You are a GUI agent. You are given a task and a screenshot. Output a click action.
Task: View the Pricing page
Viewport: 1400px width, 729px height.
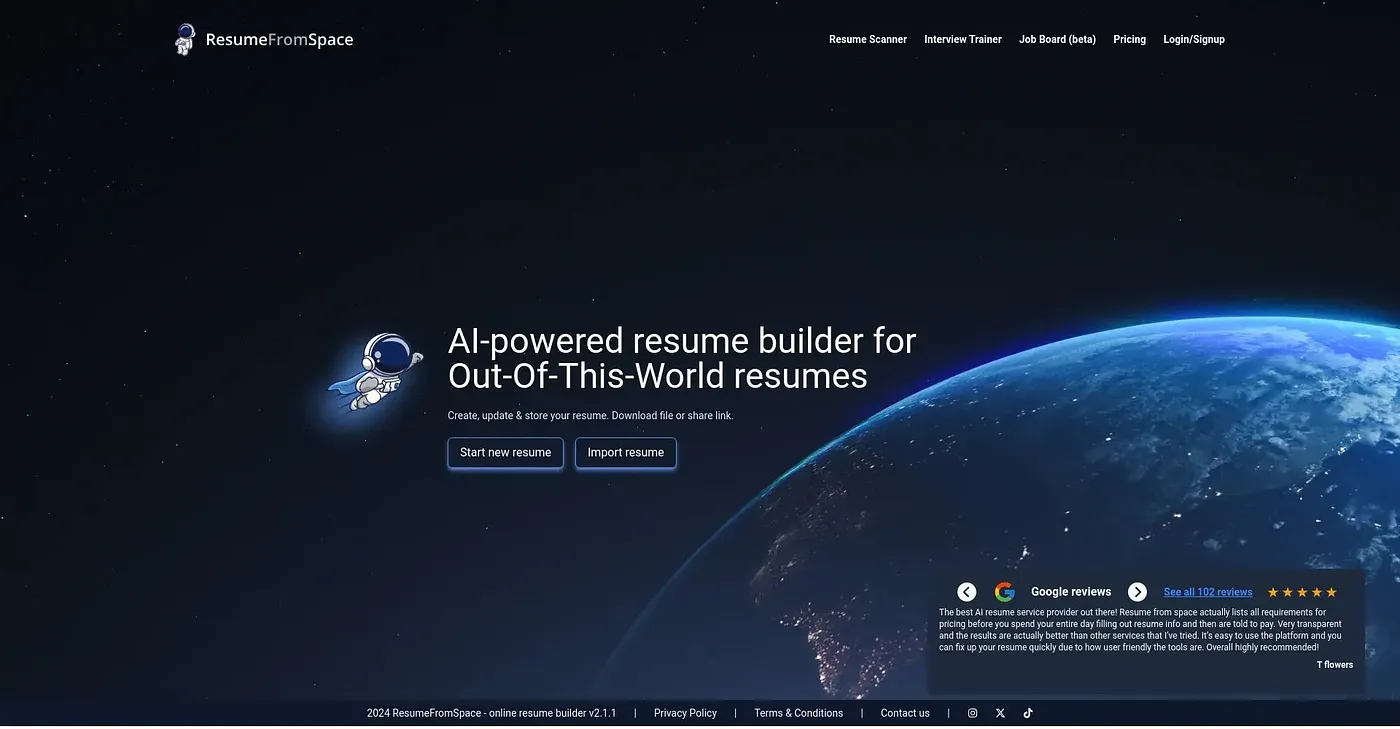(x=1129, y=40)
